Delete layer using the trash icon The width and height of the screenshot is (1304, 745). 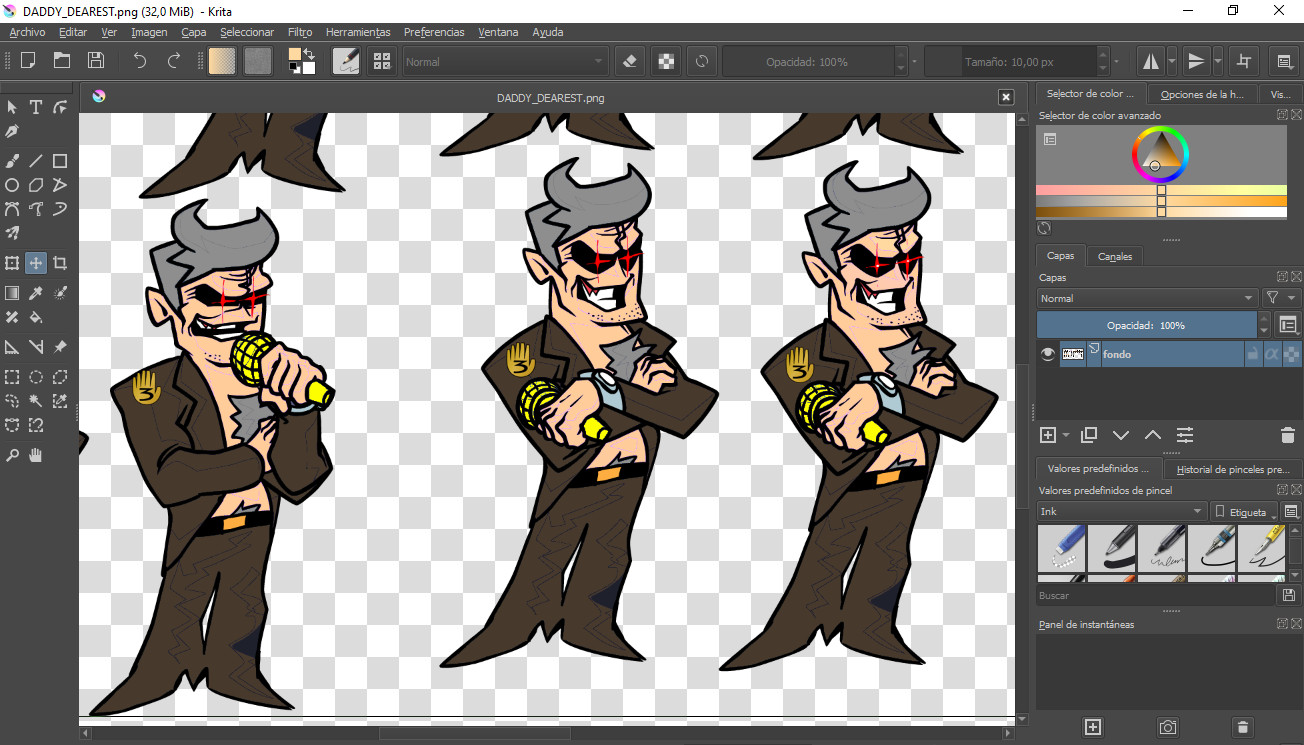click(1287, 435)
